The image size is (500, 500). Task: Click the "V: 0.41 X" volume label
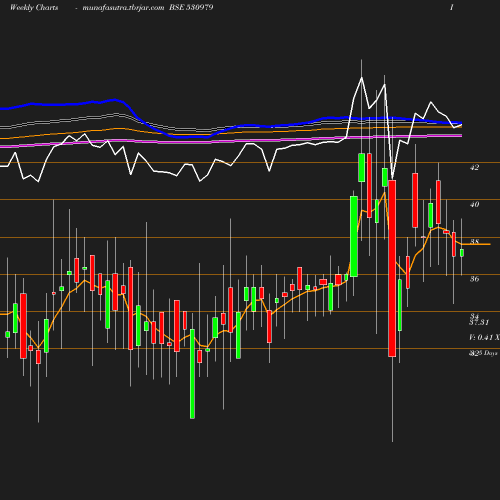tap(484, 338)
